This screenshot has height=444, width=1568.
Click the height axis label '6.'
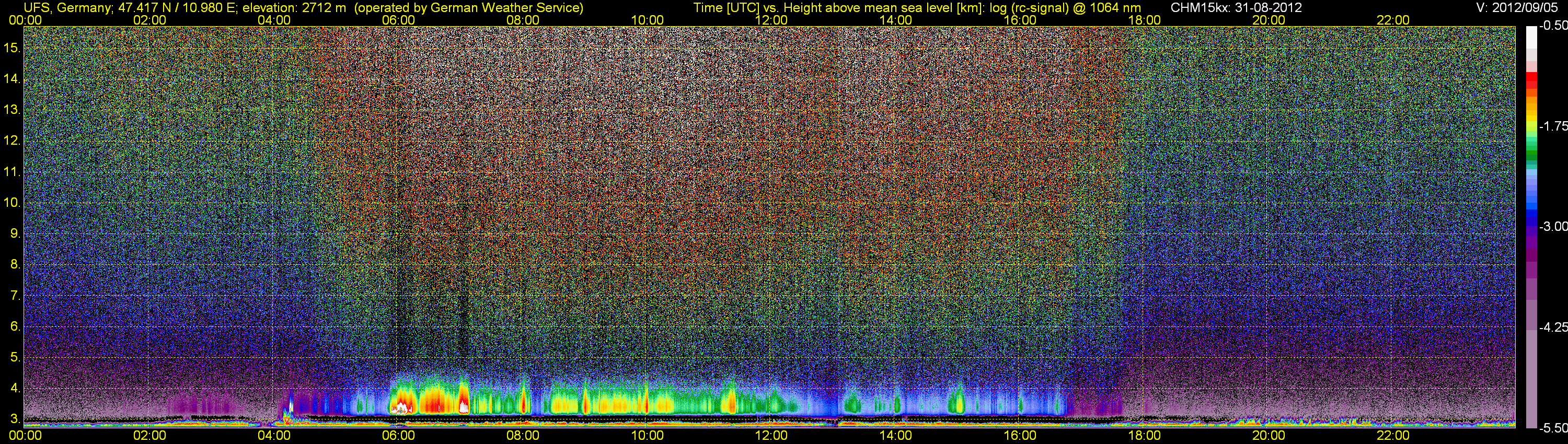tap(15, 326)
